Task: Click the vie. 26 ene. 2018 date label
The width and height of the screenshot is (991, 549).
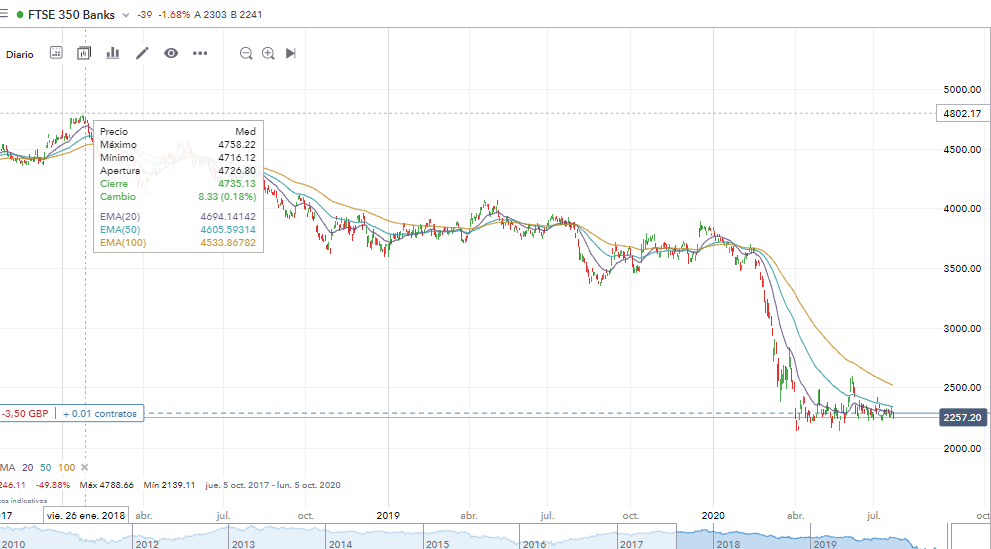Action: click(x=86, y=516)
